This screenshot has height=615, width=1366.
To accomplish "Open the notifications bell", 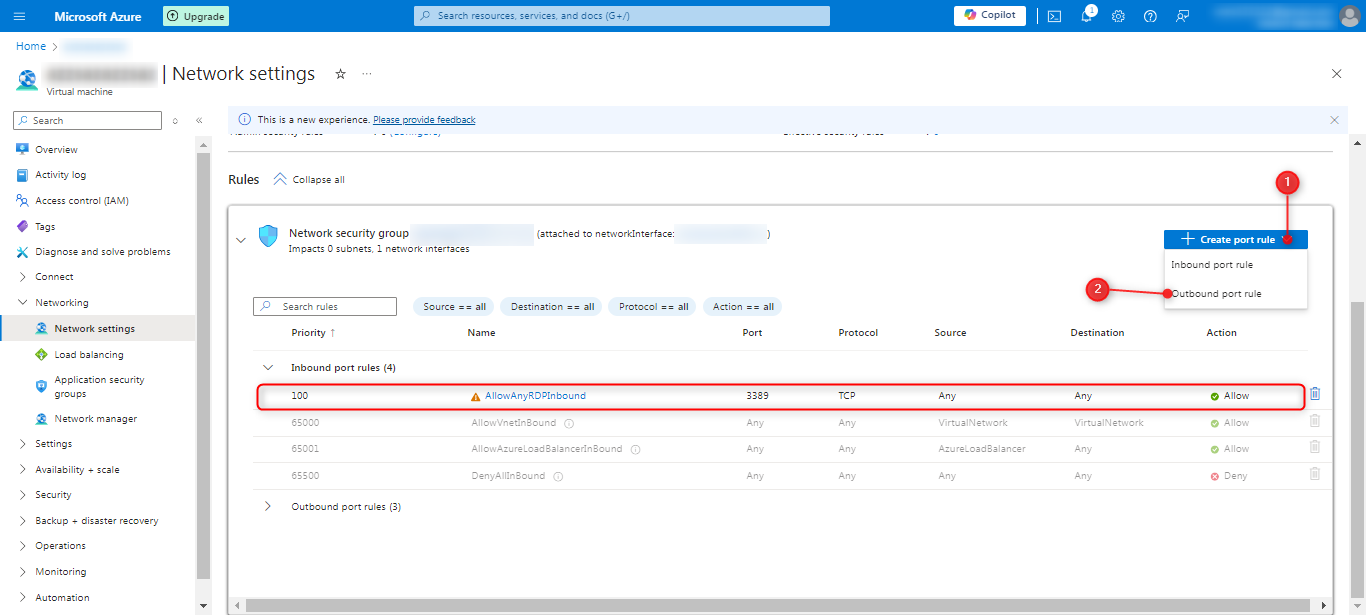I will click(x=1086, y=16).
